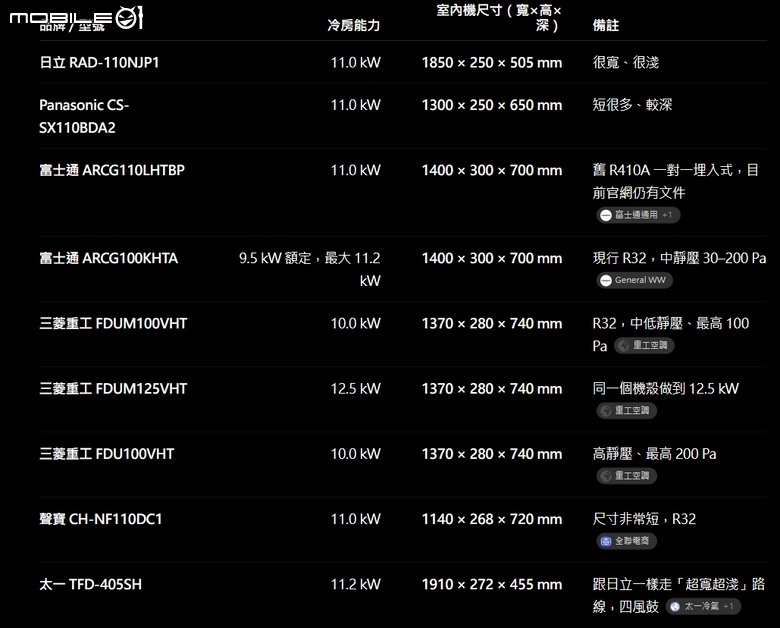Click 11.0 kW in 聲寶 row

[356, 519]
